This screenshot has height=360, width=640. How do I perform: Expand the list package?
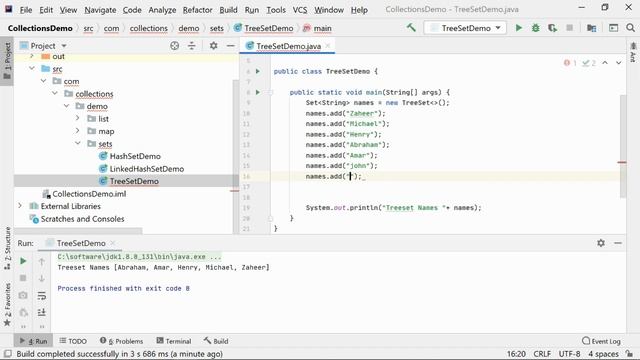point(78,118)
